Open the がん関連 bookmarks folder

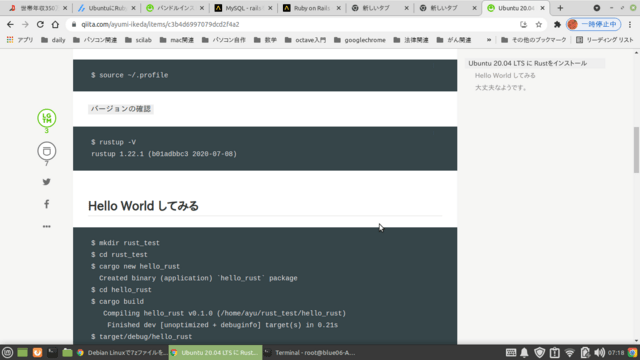[x=454, y=40]
